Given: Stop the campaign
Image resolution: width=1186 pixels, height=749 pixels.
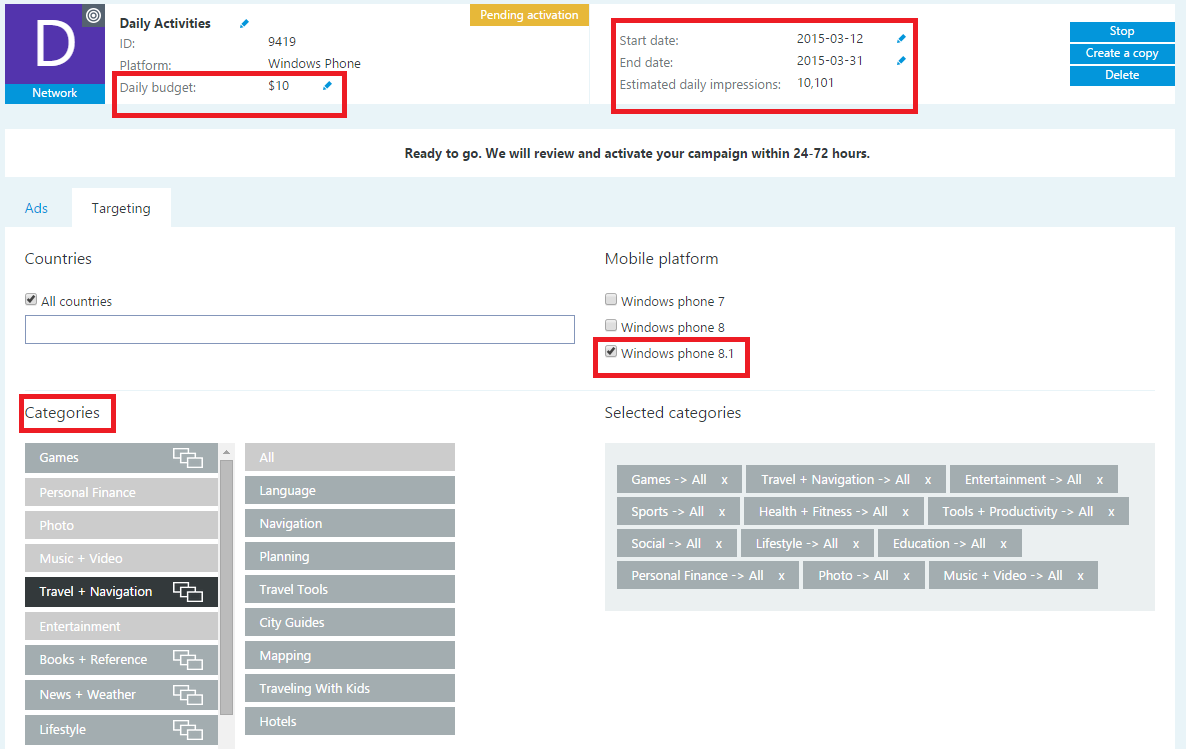Looking at the screenshot, I should pos(1122,31).
